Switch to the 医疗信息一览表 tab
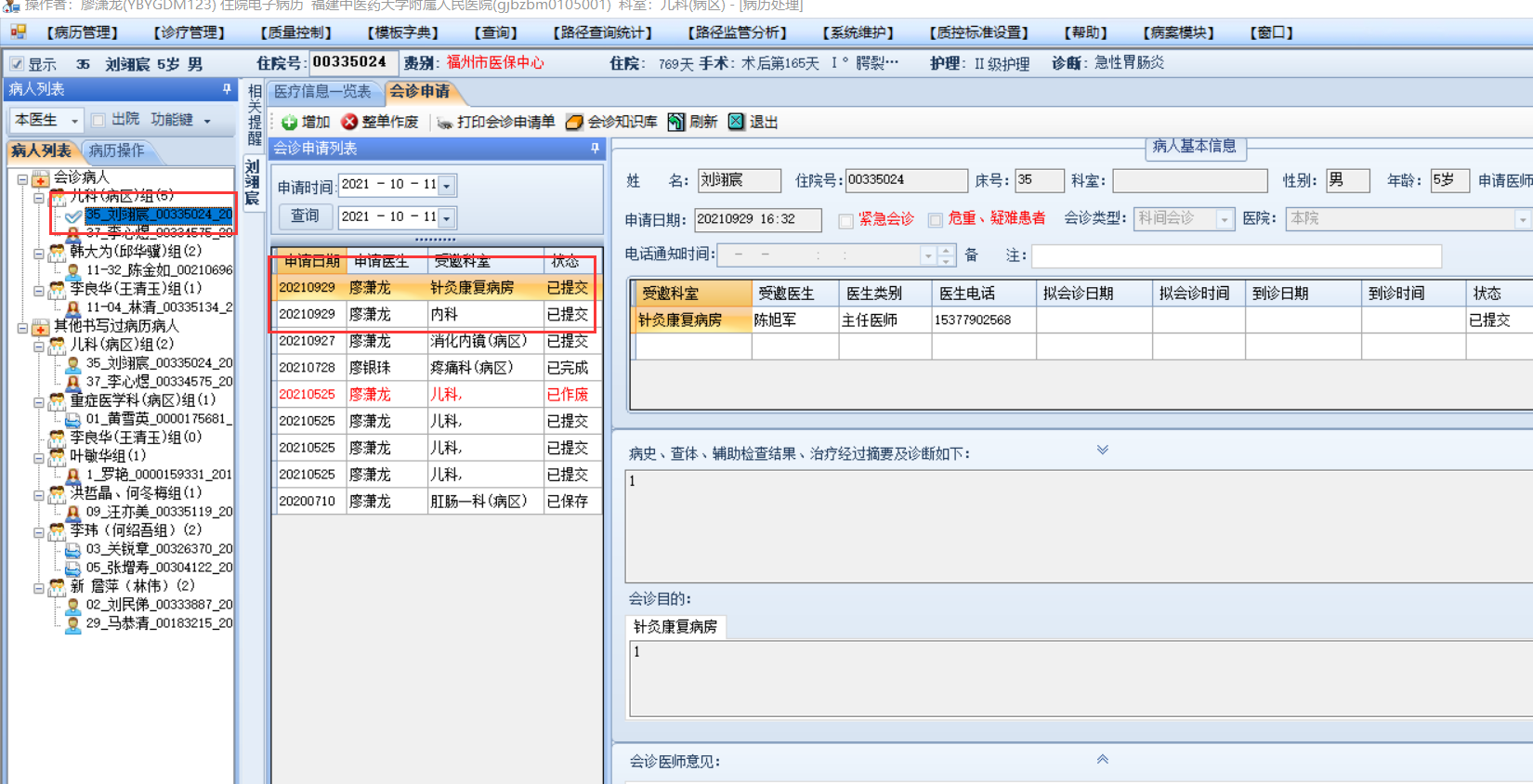 coord(322,92)
